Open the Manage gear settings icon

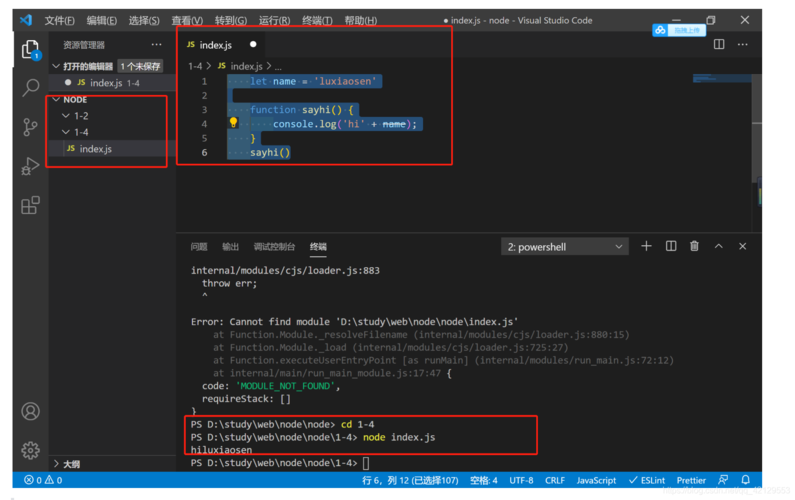(x=30, y=450)
